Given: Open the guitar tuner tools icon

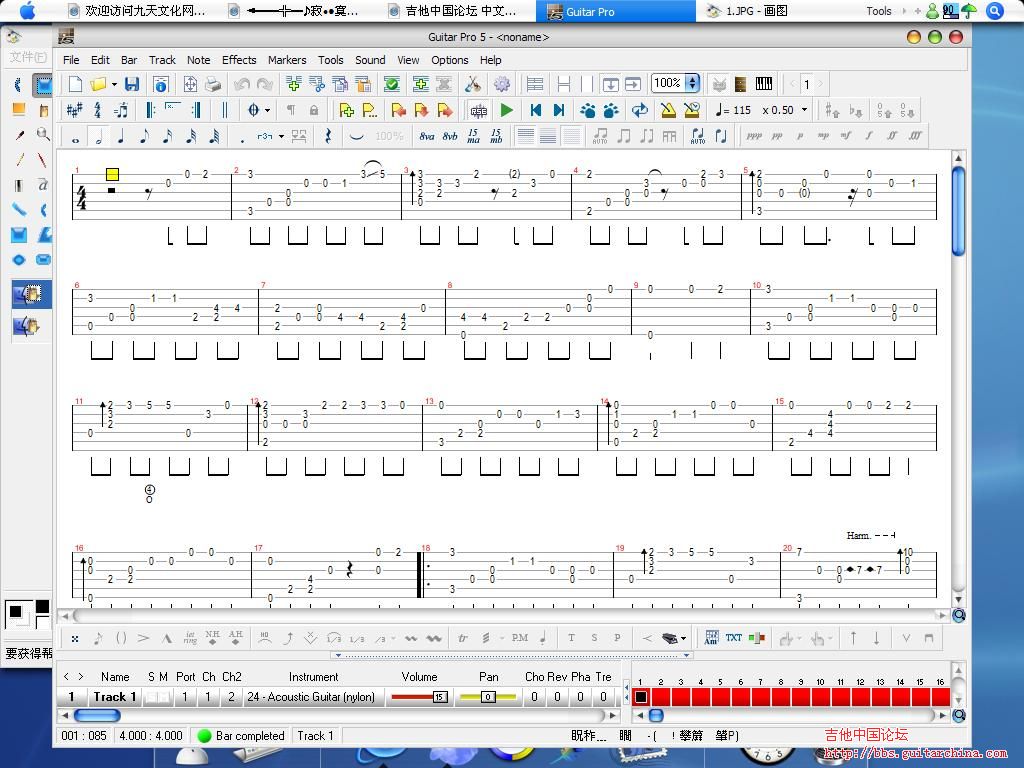Looking at the screenshot, I should 472,84.
